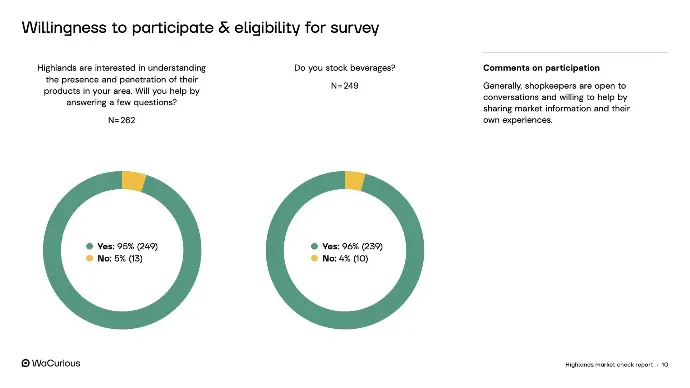This screenshot has height=388, width=690.
Task: Click the yellow No legend dot in left chart
Action: pos(90,258)
